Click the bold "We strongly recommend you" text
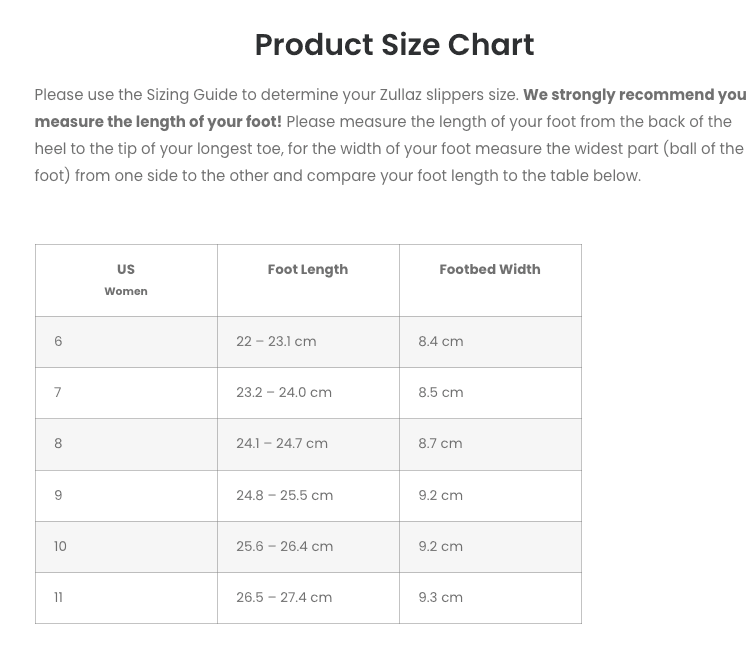 [634, 95]
